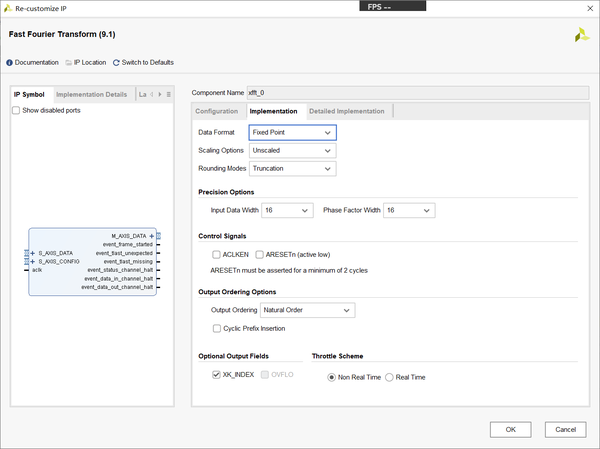The image size is (600, 449).
Task: Expand the S_AXIS_CONFIG interface plus icon
Action: tap(33, 261)
